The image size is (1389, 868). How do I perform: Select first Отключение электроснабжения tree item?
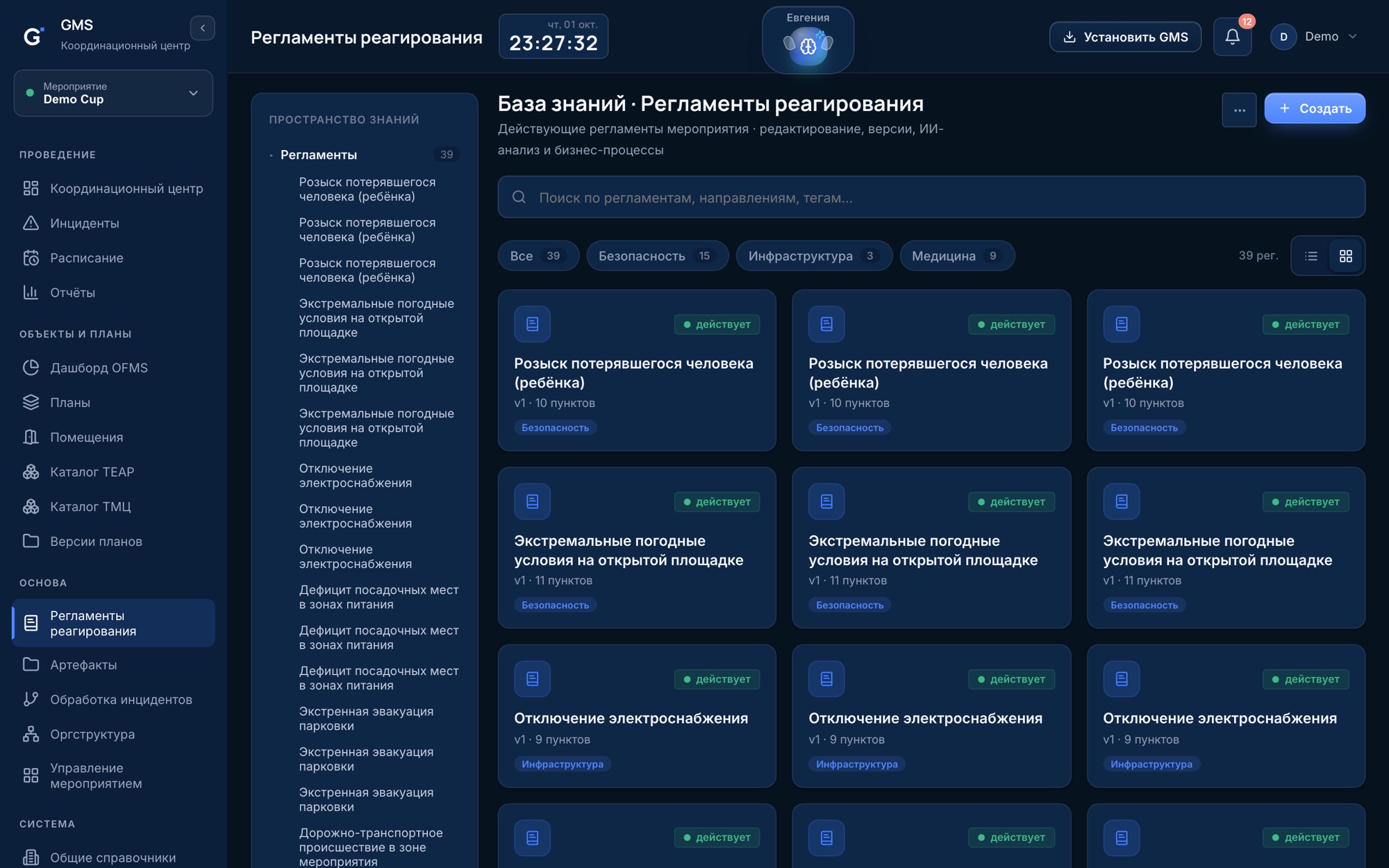click(x=356, y=476)
